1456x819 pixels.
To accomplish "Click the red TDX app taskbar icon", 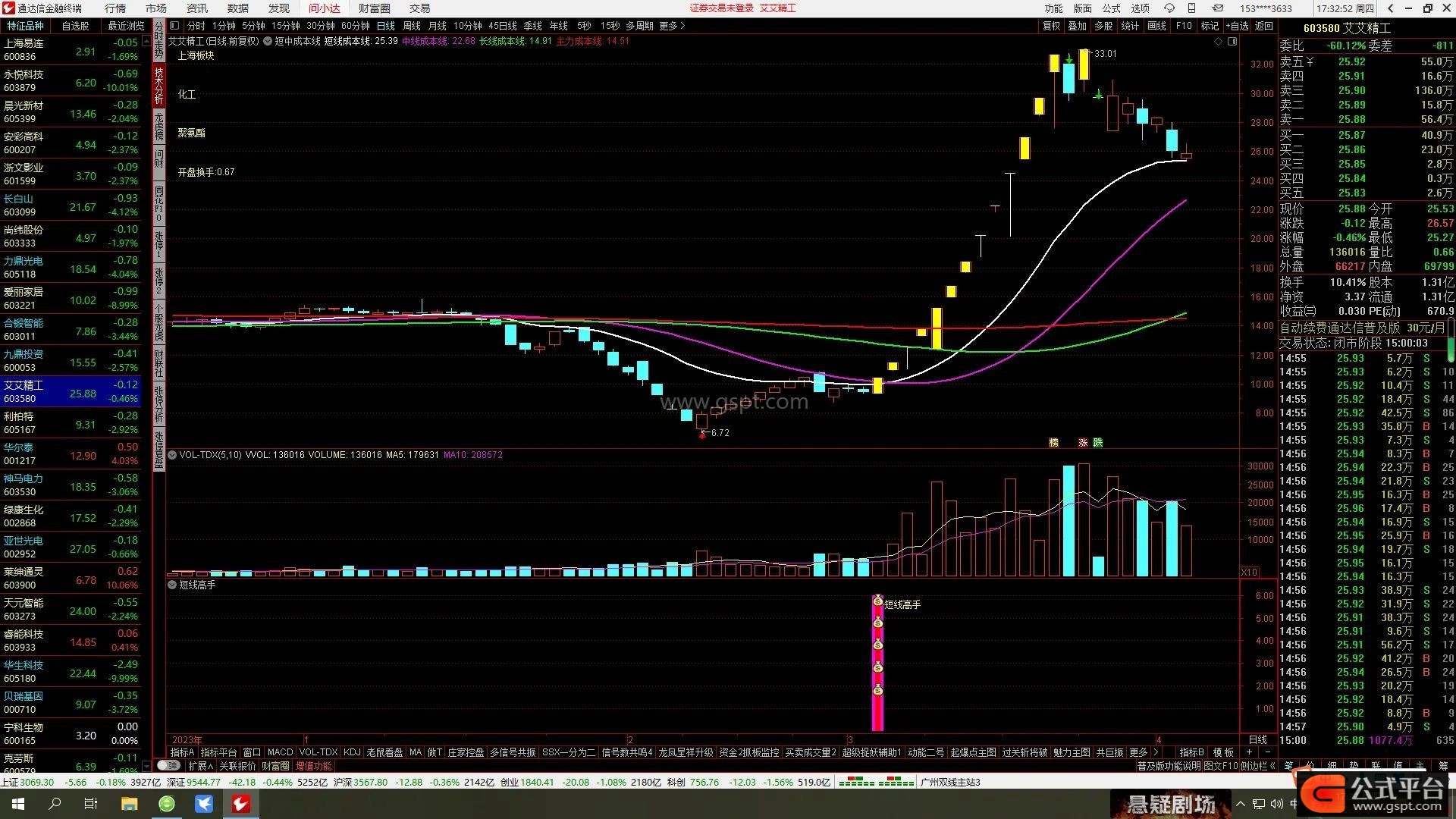I will coord(241,804).
